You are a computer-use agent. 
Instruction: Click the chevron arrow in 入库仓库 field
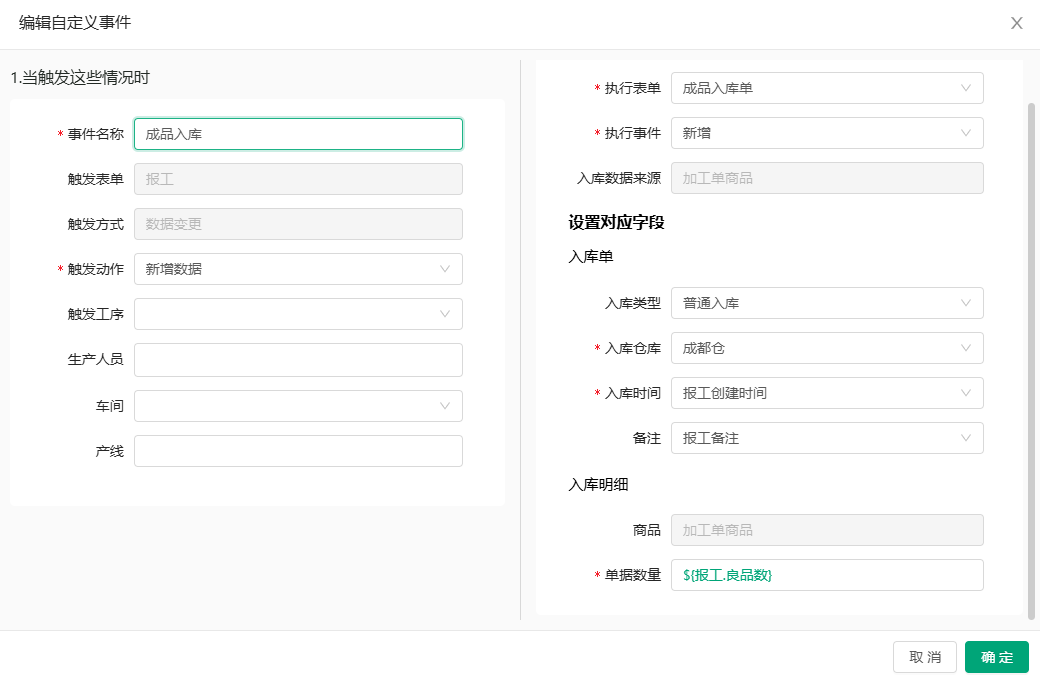966,348
